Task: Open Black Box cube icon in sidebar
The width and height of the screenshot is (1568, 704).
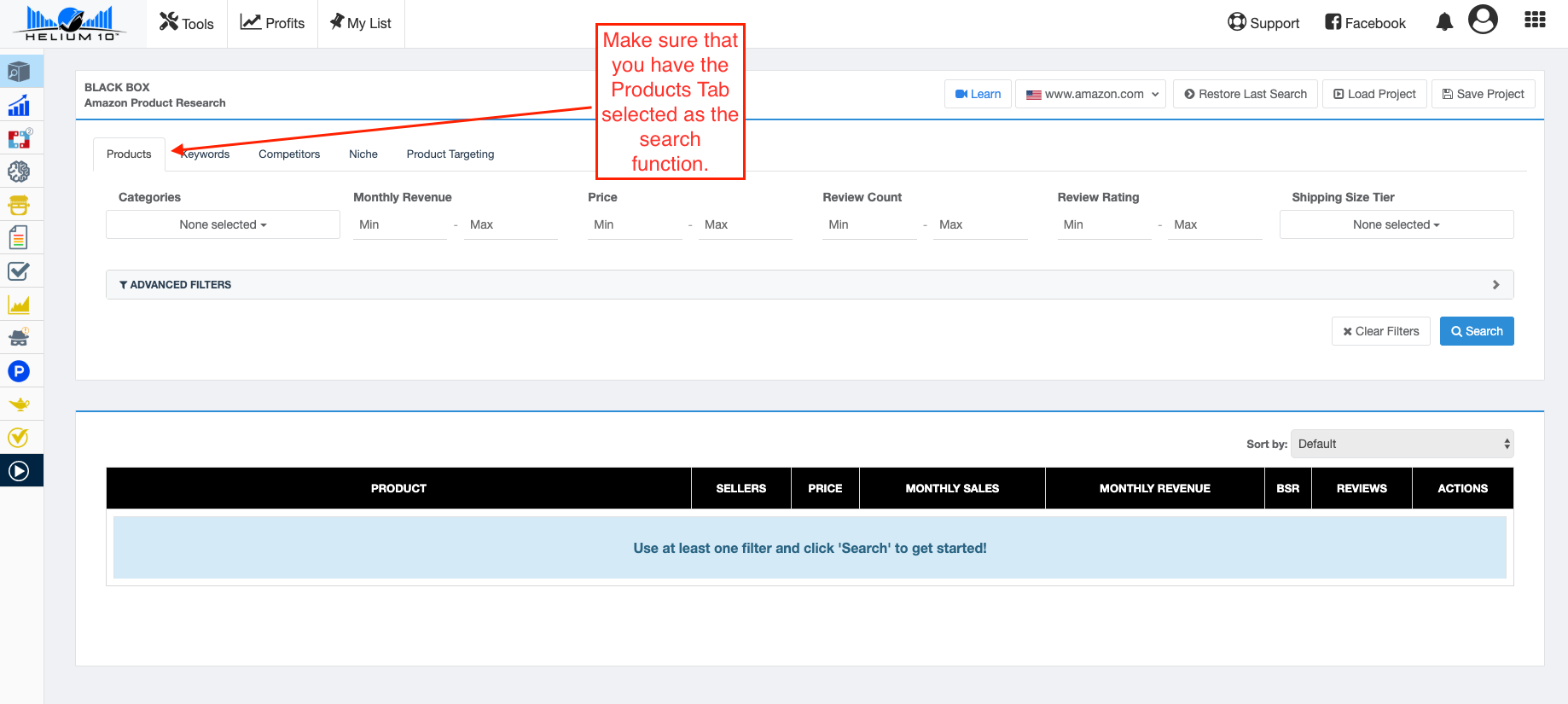Action: (x=19, y=72)
